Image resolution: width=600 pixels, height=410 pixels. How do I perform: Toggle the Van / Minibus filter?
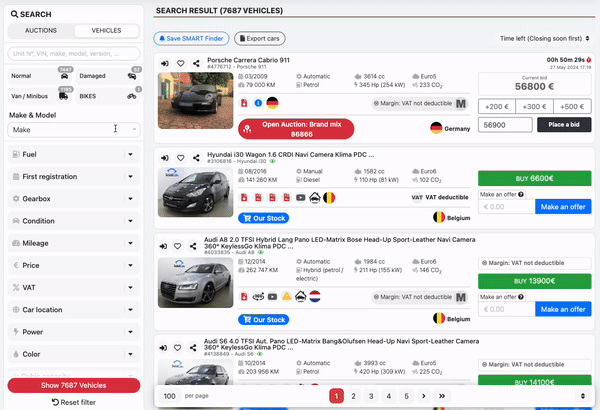coord(40,96)
